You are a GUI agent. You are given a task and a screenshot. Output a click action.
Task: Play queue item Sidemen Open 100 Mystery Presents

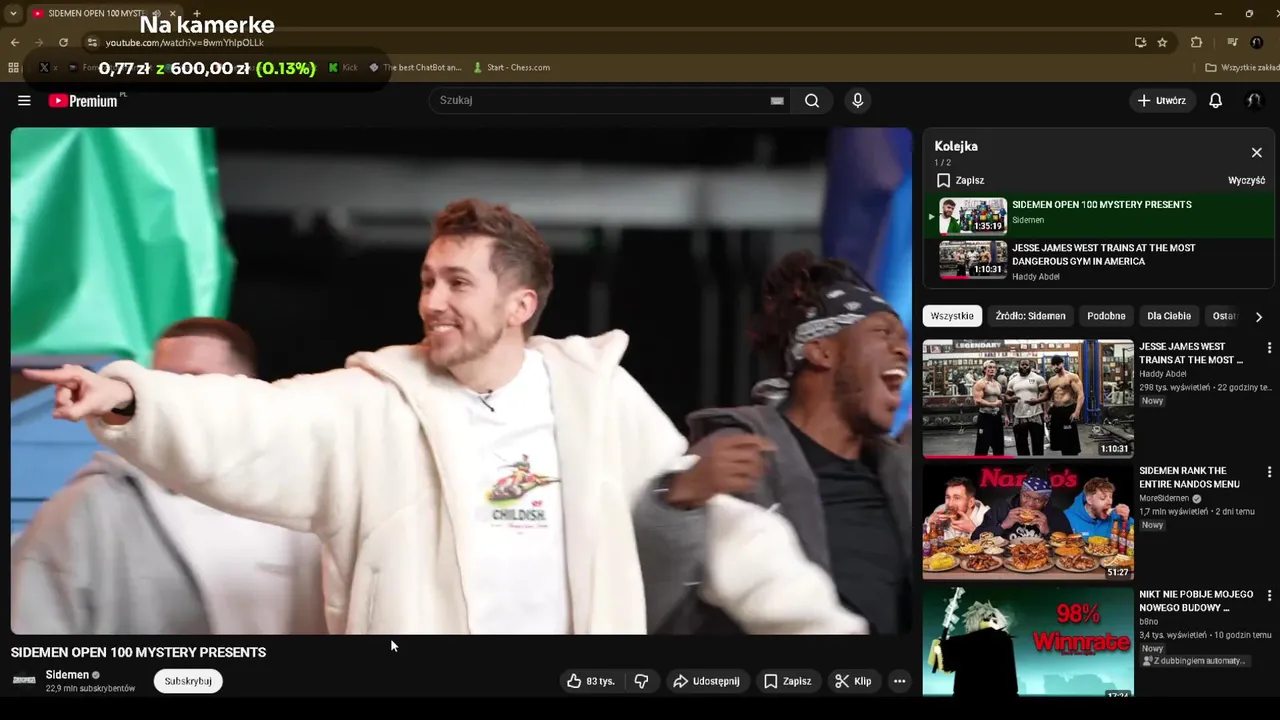[1098, 214]
